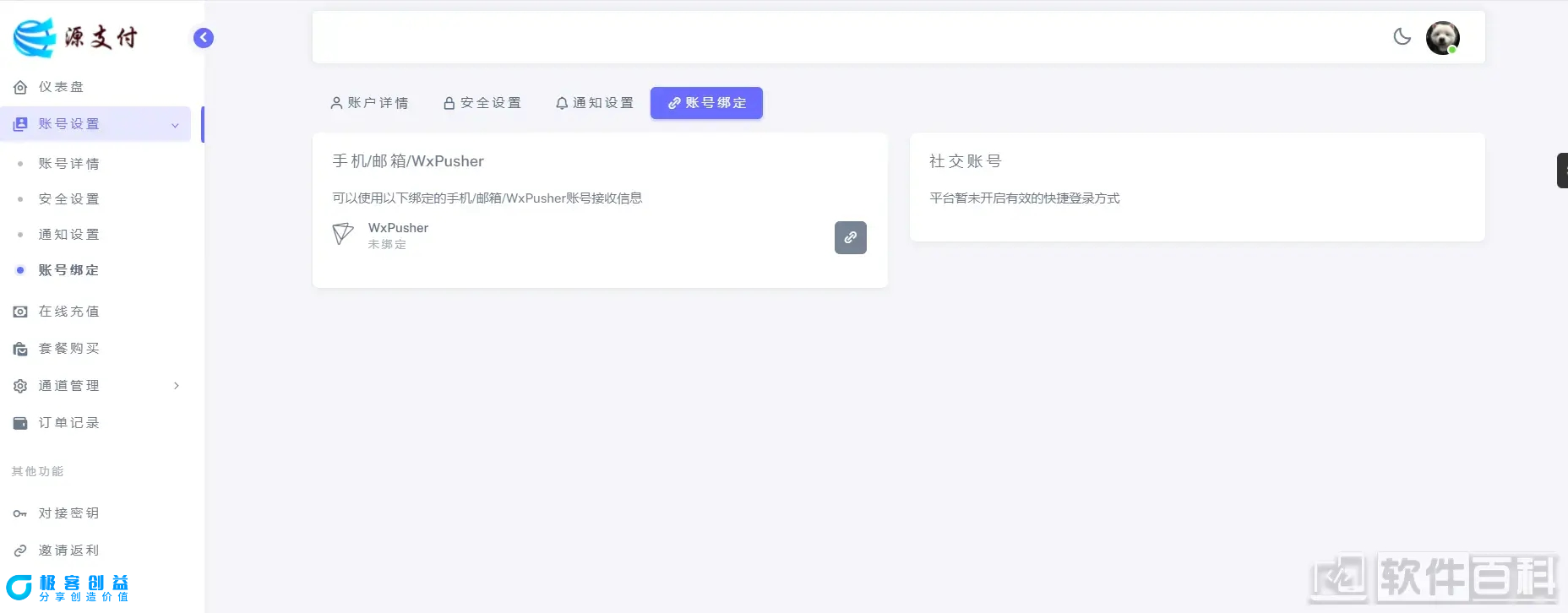The width and height of the screenshot is (1568, 613).
Task: Click the 套餐购买 bag icon
Action: click(20, 349)
